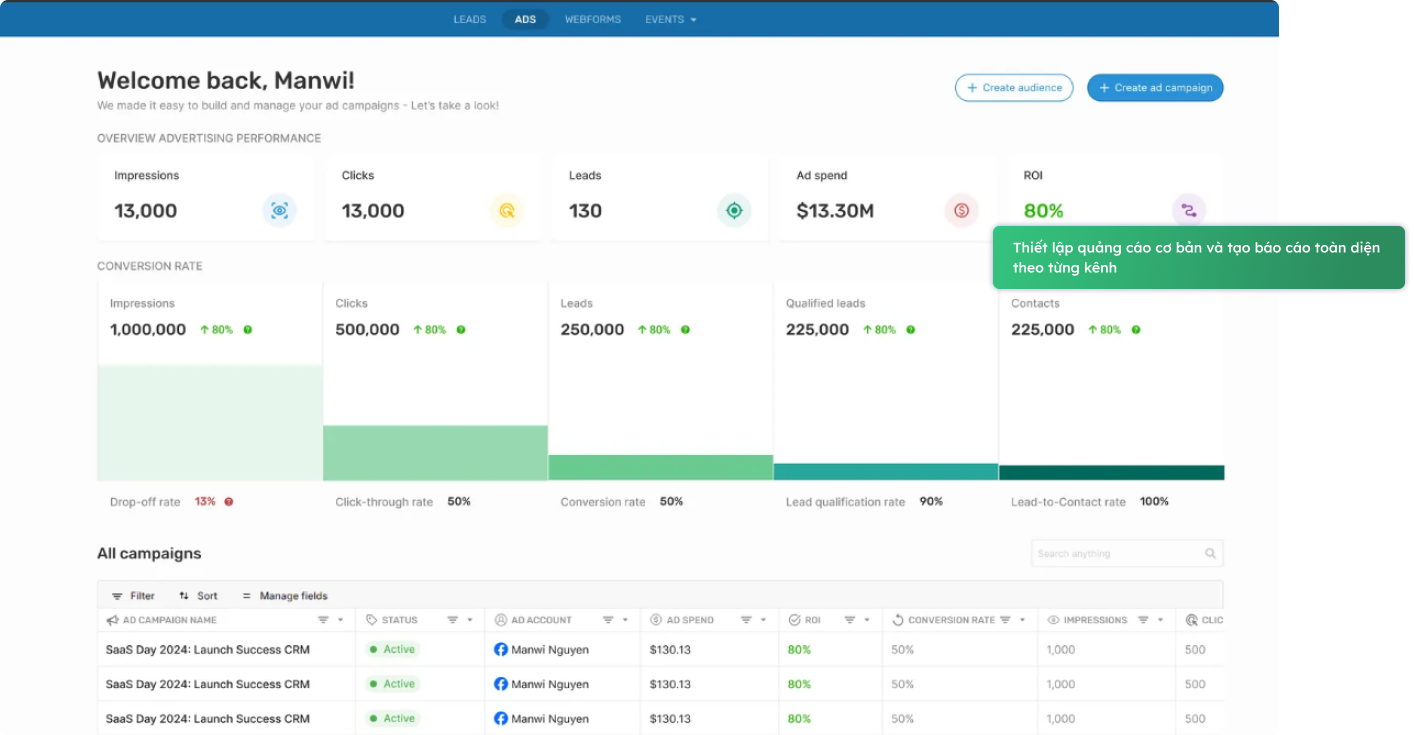Click the green tooltip about thiết lập quảng cáo
Image resolution: width=1415 pixels, height=735 pixels.
point(1198,258)
